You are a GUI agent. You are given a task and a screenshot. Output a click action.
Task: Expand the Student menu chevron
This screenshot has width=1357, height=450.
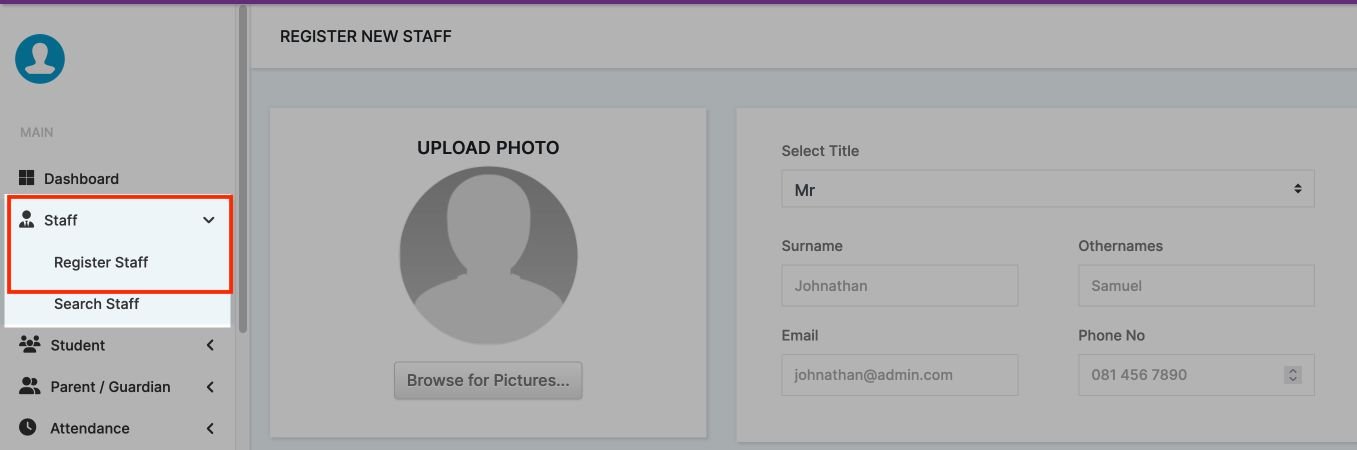210,345
